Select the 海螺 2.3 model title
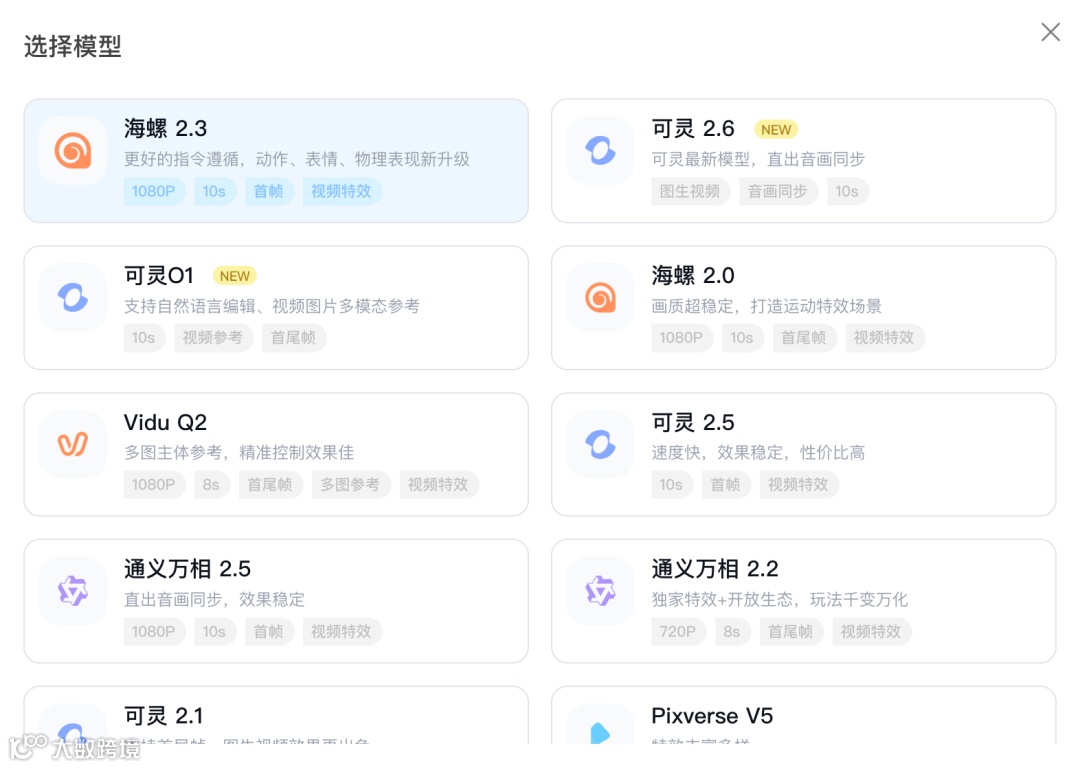1080x768 pixels. [165, 128]
